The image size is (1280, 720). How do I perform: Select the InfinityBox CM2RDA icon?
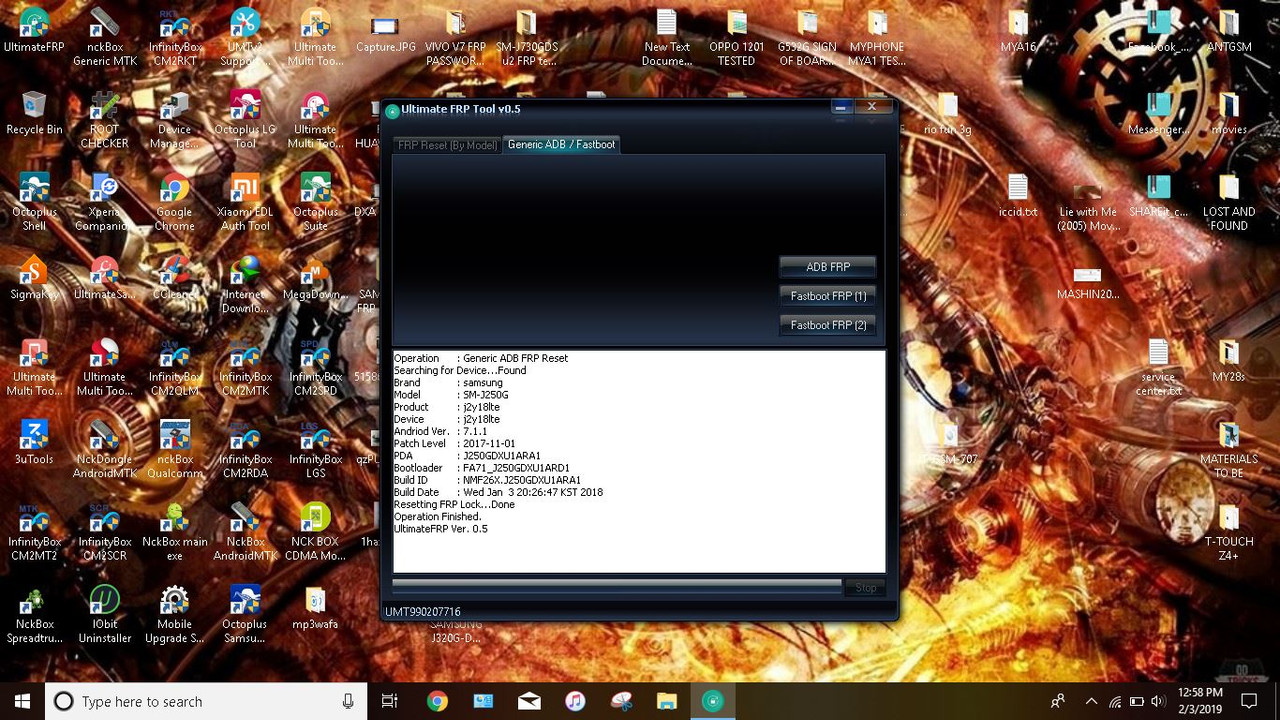(245, 449)
